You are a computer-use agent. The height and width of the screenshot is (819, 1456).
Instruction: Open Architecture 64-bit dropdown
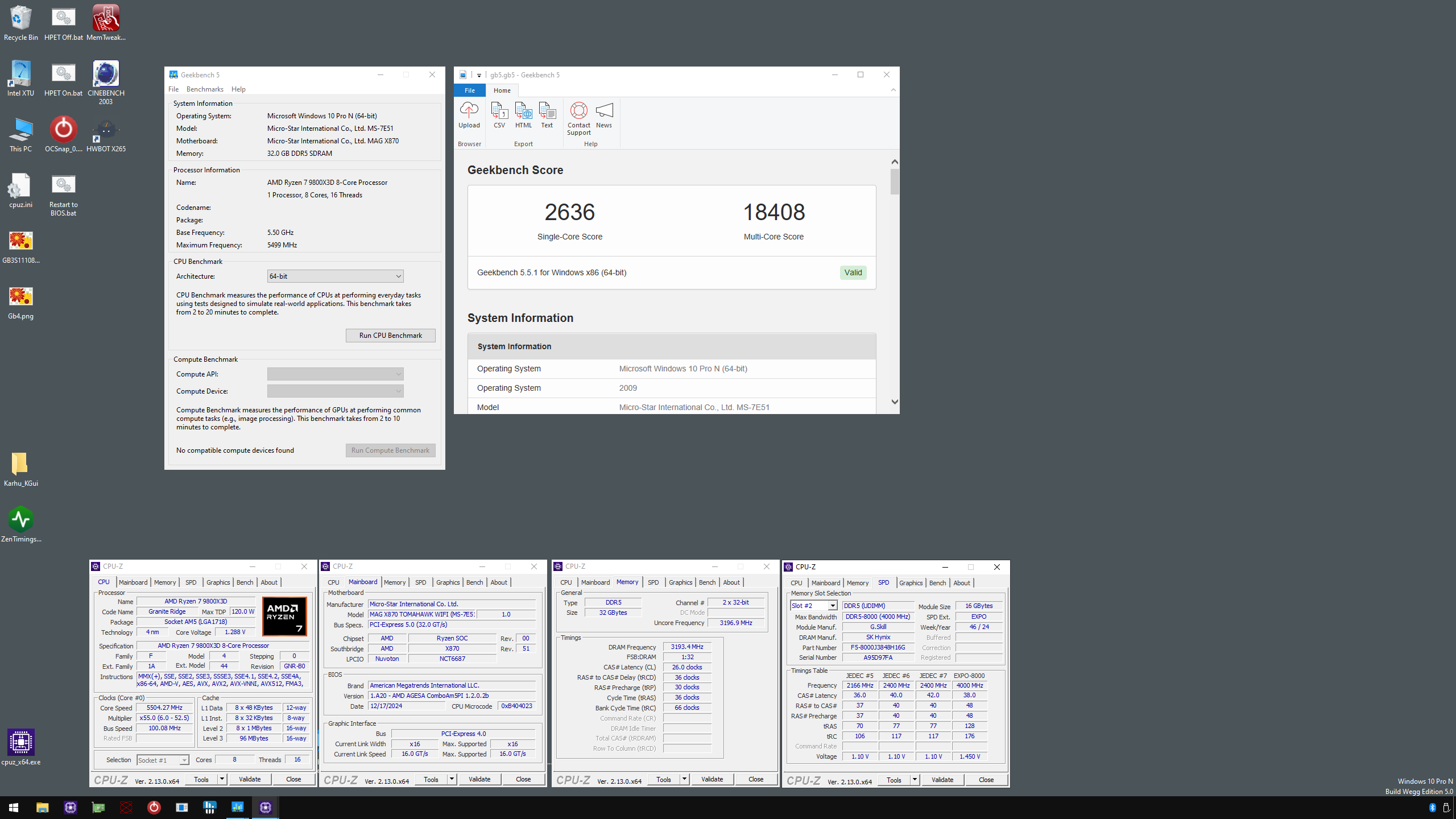coord(335,276)
